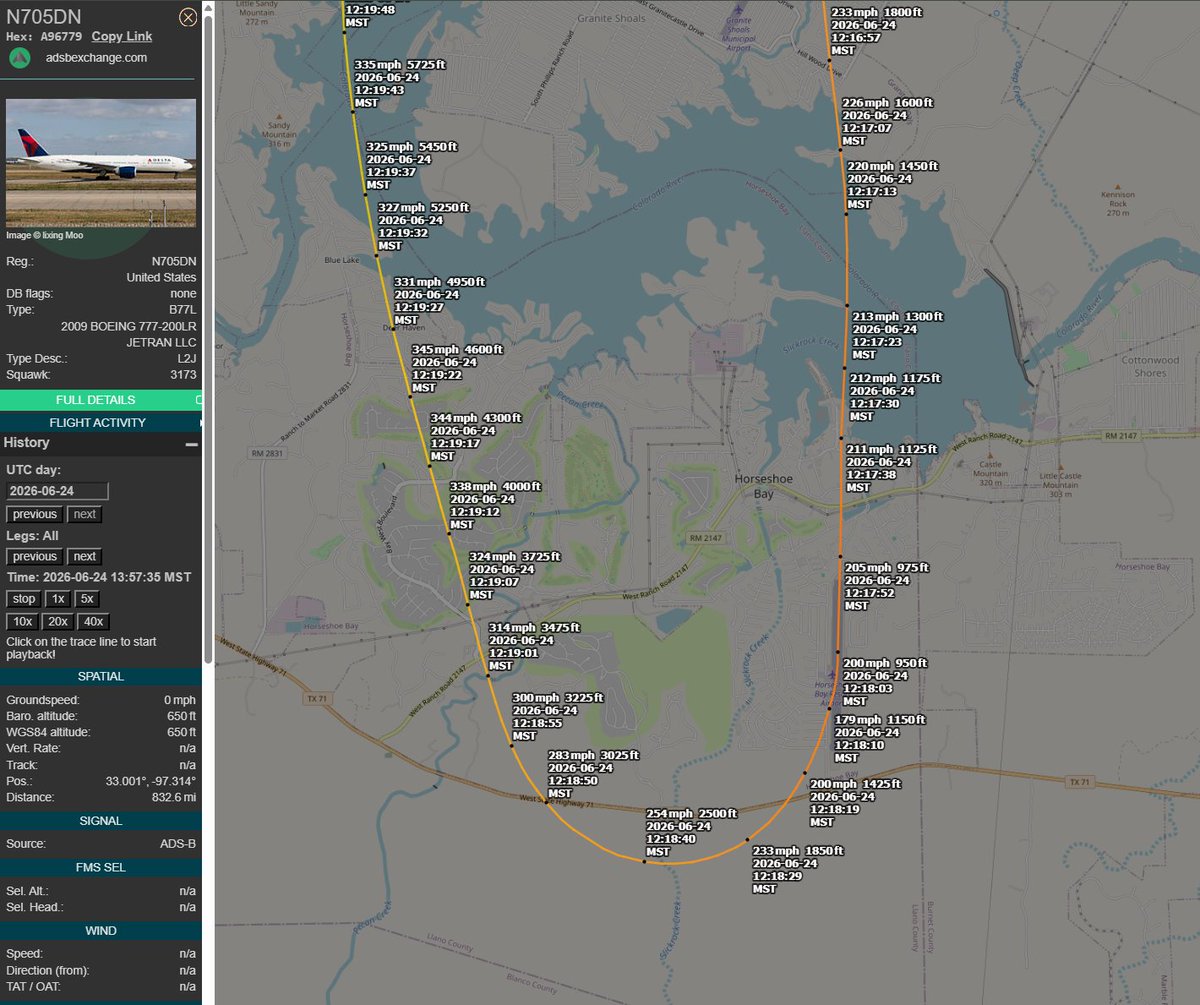Click the Source value ADS-B

tap(179, 844)
